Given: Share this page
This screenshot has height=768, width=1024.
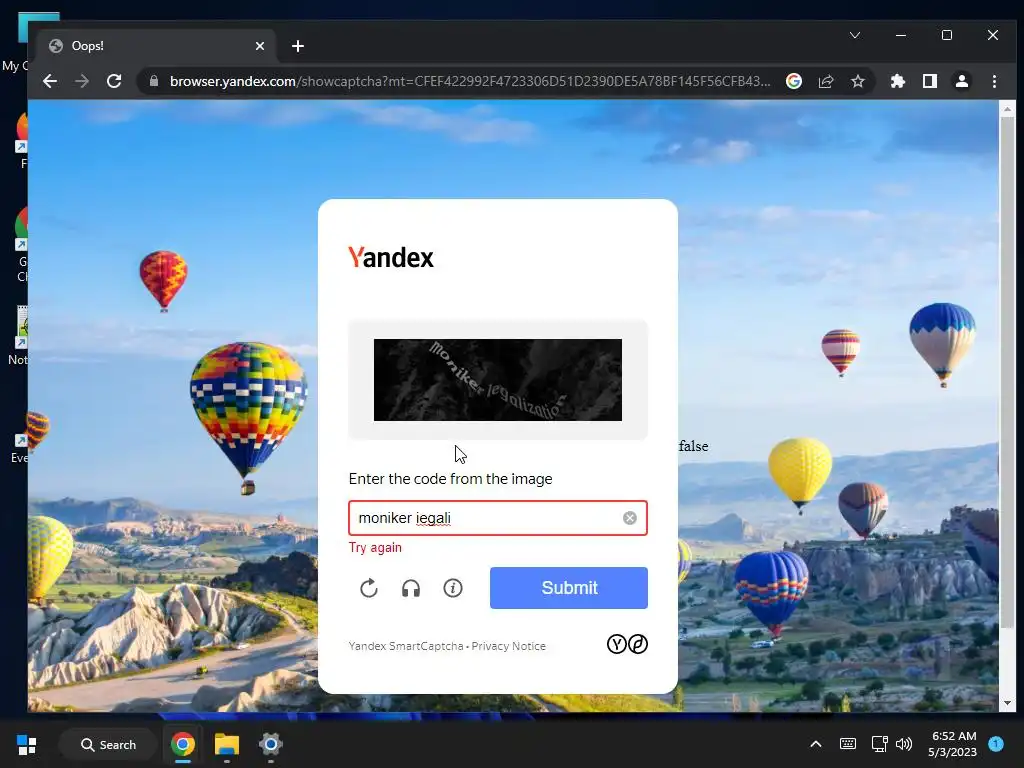Looking at the screenshot, I should click(826, 81).
